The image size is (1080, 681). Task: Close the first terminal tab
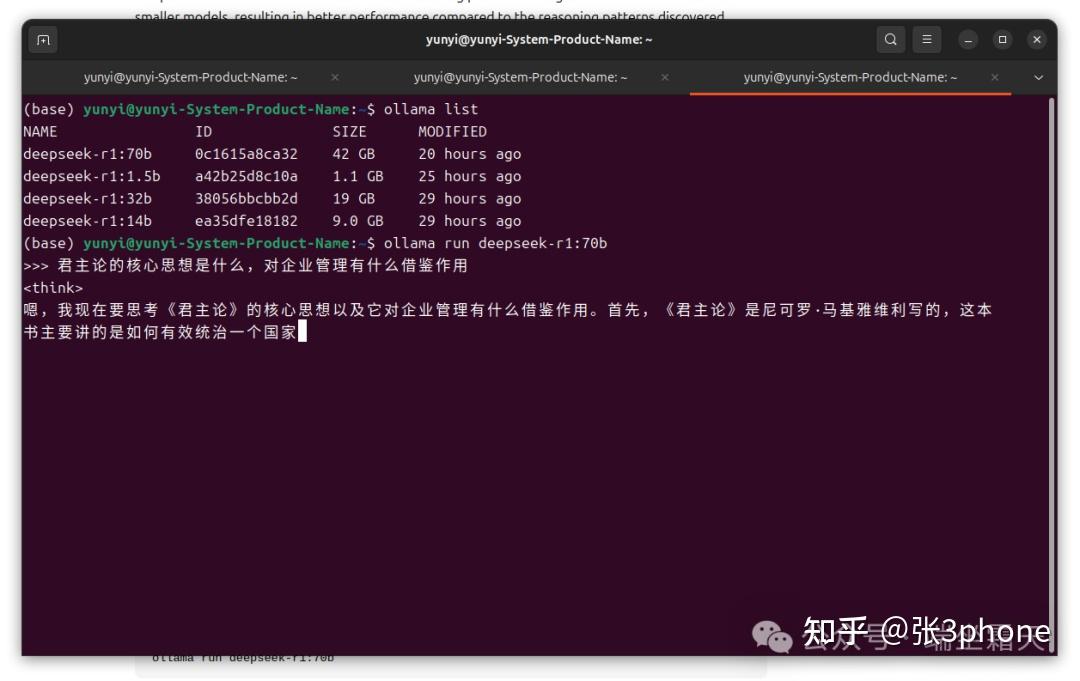coord(333,76)
